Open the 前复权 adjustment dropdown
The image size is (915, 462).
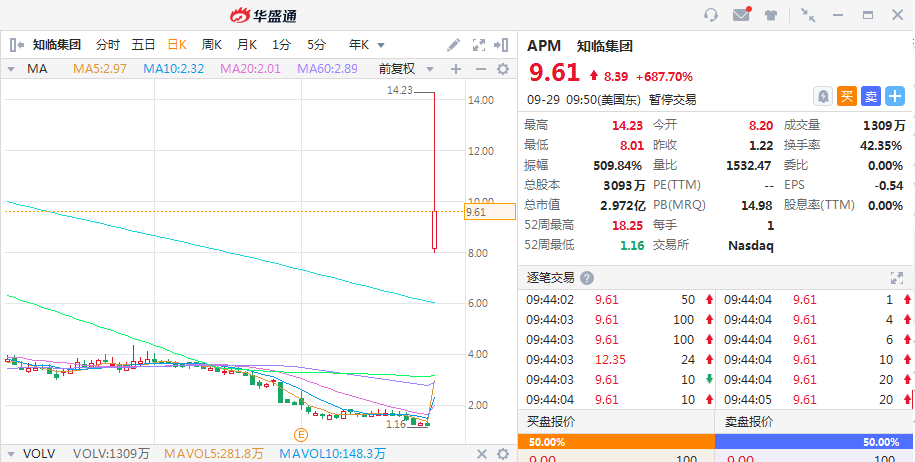[406, 69]
